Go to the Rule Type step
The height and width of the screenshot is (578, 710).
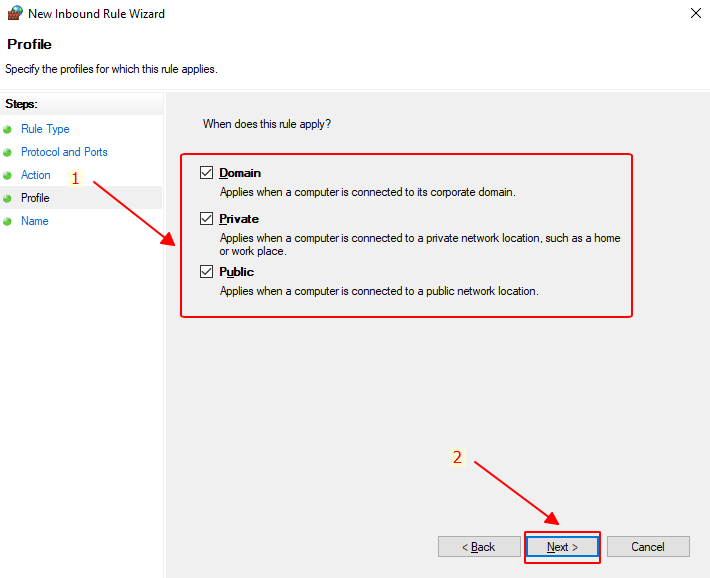[x=45, y=129]
